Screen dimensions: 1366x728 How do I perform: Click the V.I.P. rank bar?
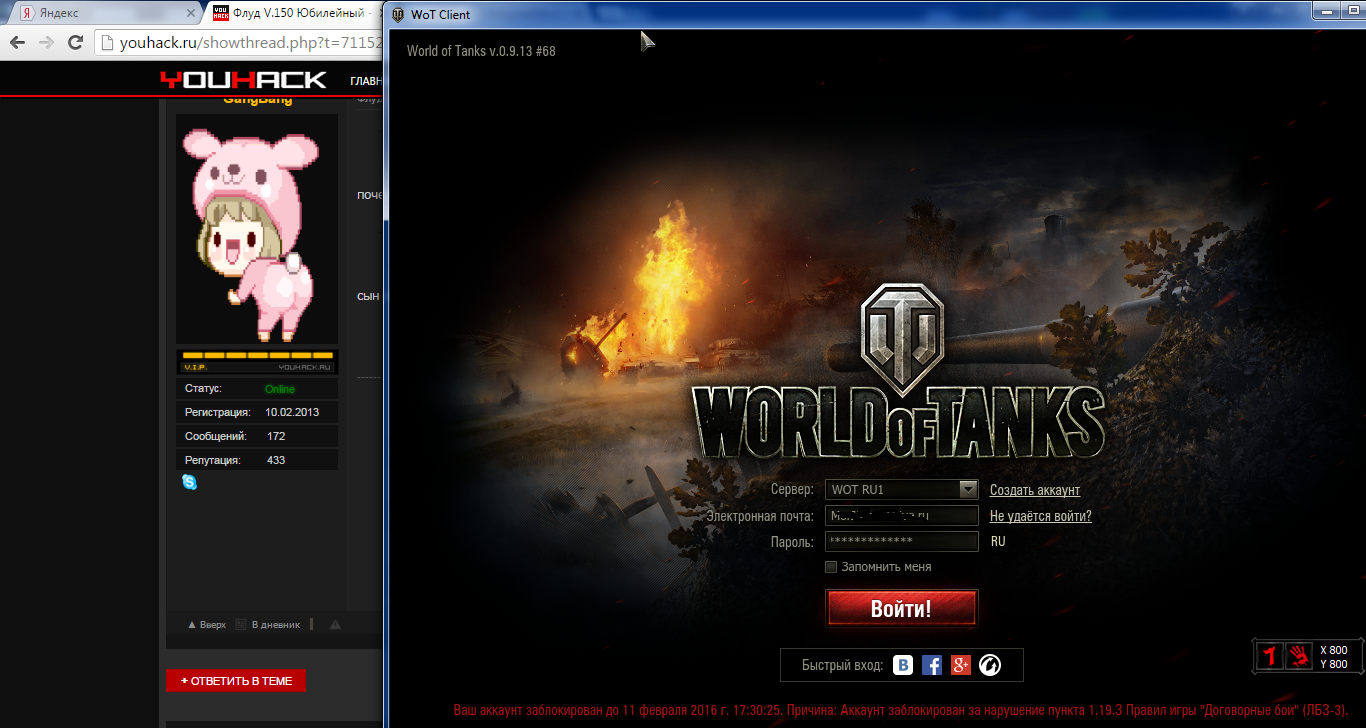click(257, 361)
